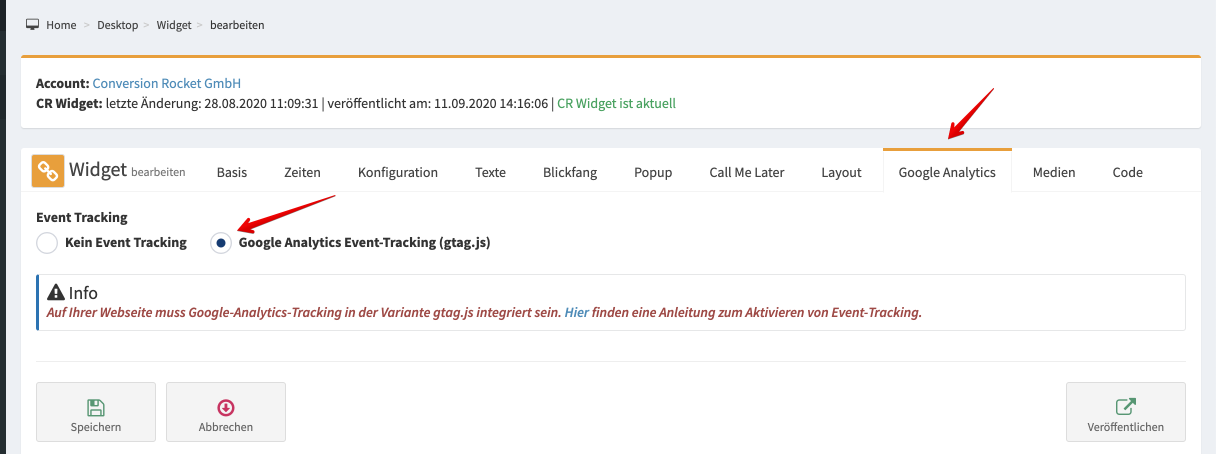Navigate to Desktop in the breadcrumb
Viewport: 1216px width, 454px height.
[118, 24]
